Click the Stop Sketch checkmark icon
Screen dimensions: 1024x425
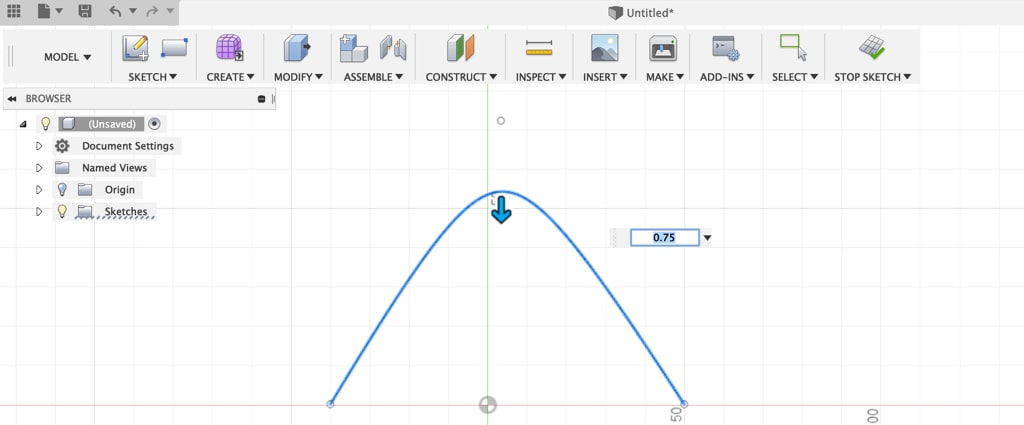click(x=871, y=48)
